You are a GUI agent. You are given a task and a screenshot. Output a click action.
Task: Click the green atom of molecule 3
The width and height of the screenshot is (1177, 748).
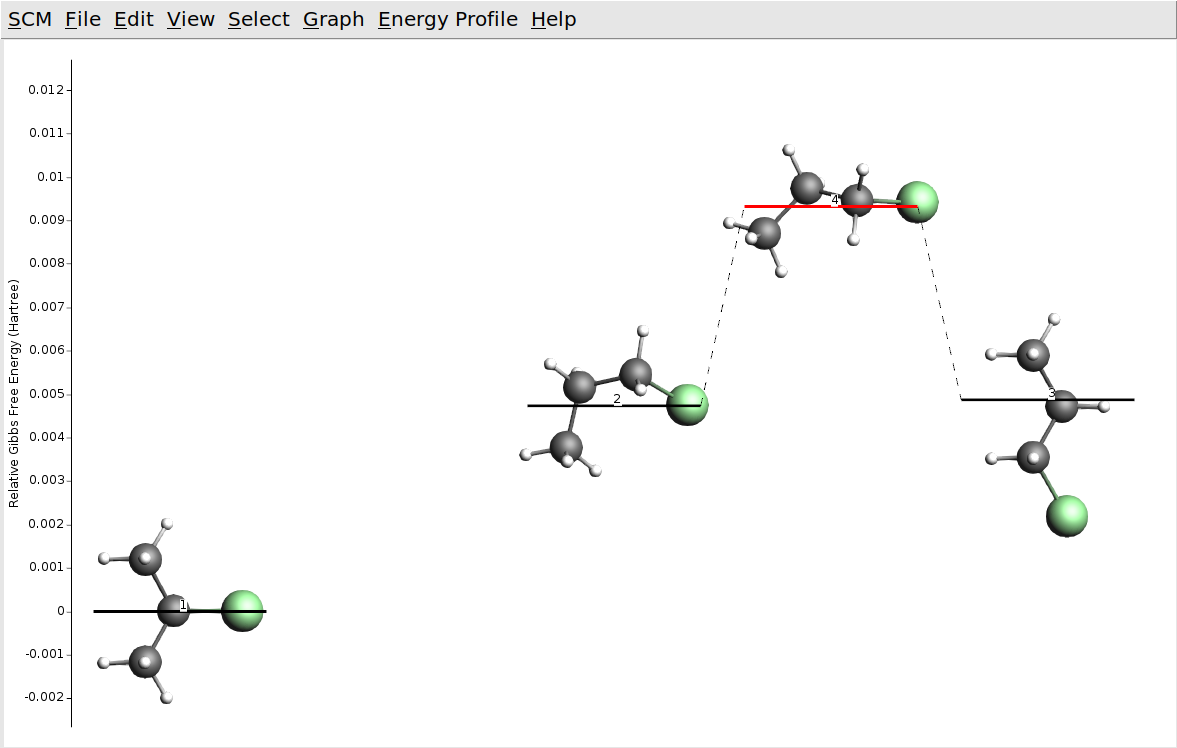click(x=1066, y=516)
